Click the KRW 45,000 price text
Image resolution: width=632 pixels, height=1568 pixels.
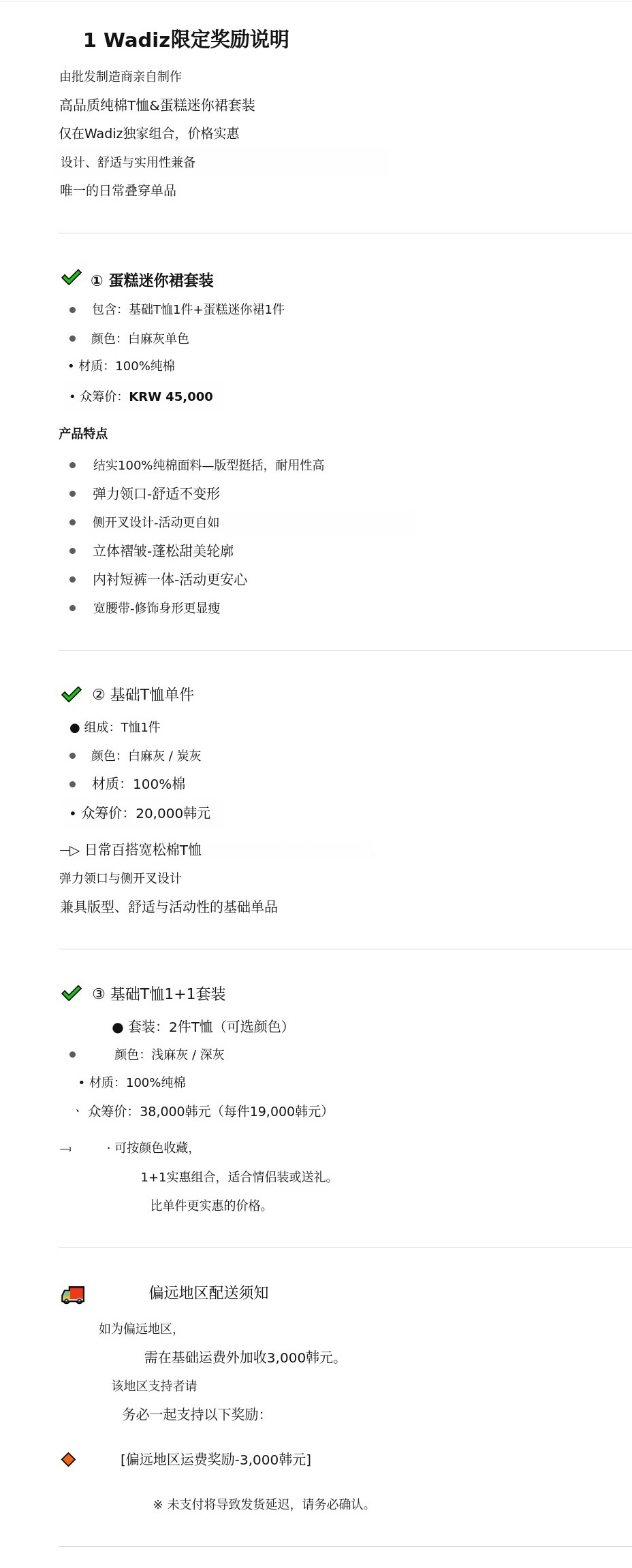click(x=171, y=396)
